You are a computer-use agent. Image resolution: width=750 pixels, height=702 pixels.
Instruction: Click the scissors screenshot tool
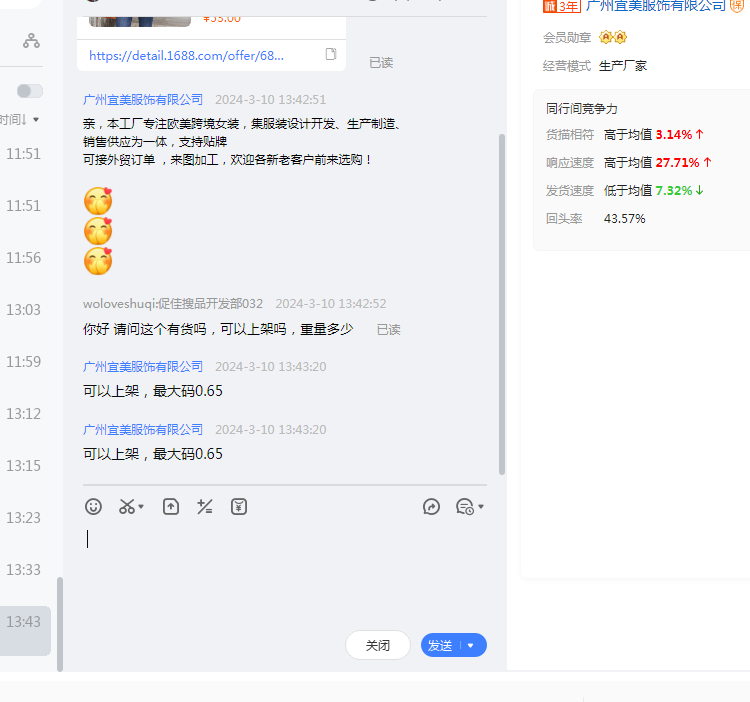click(127, 507)
